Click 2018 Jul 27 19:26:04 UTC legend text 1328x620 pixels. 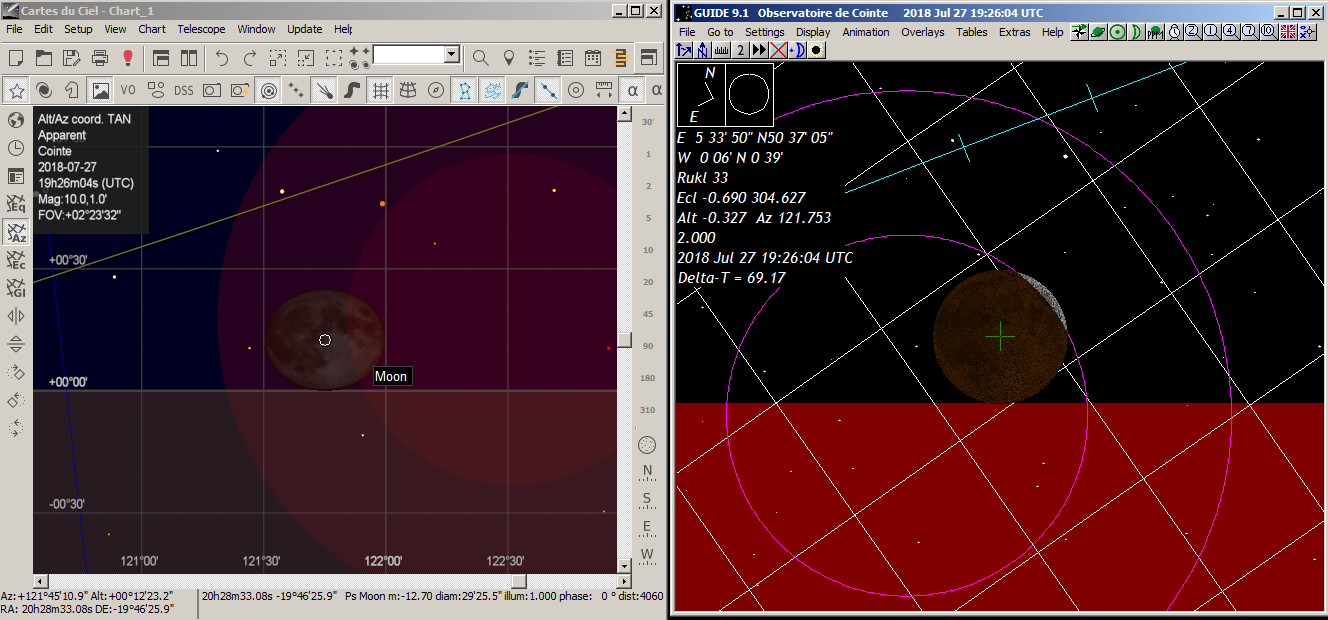point(765,257)
